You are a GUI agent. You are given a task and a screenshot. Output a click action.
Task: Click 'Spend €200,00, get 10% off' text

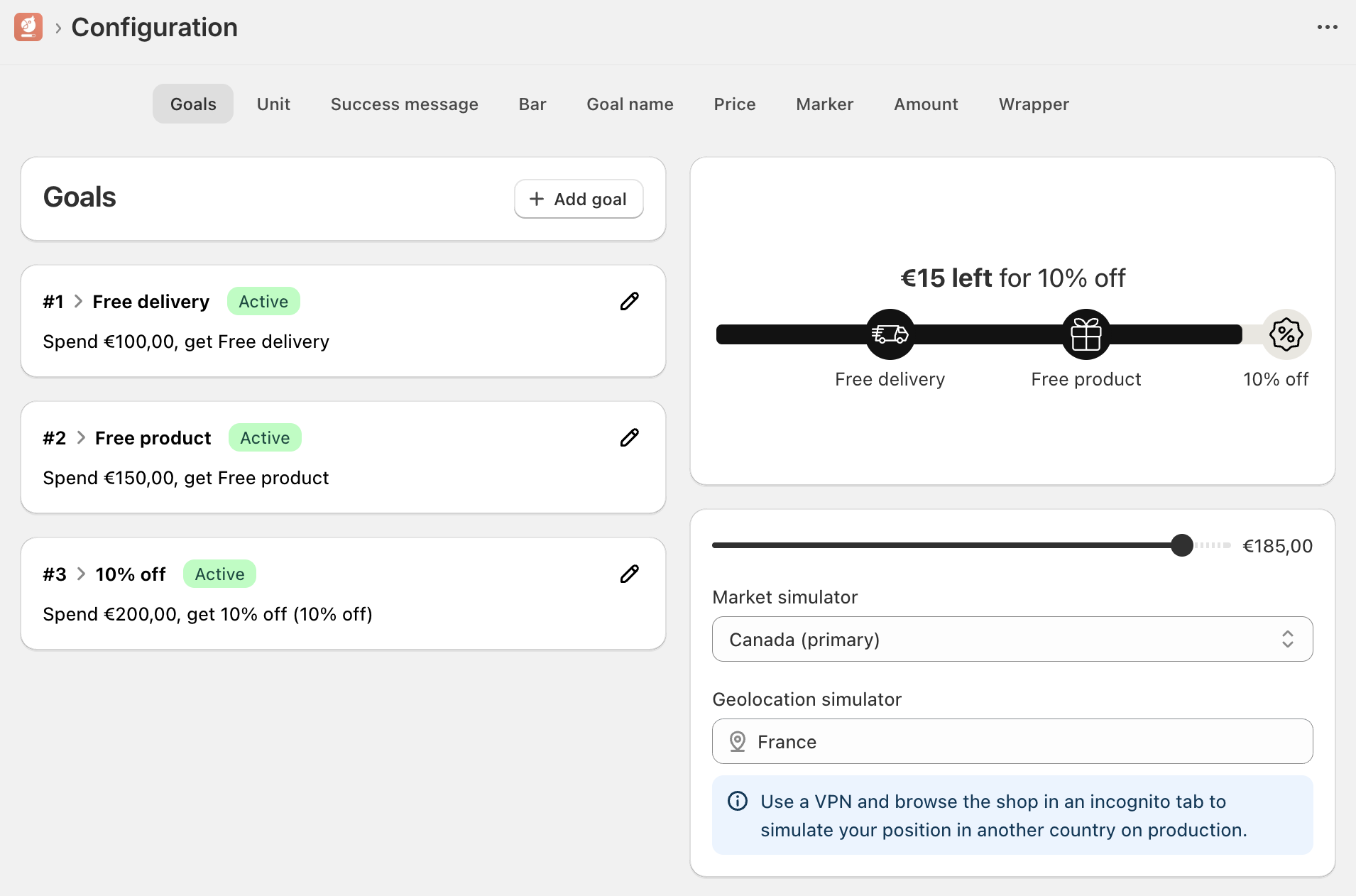click(x=208, y=614)
